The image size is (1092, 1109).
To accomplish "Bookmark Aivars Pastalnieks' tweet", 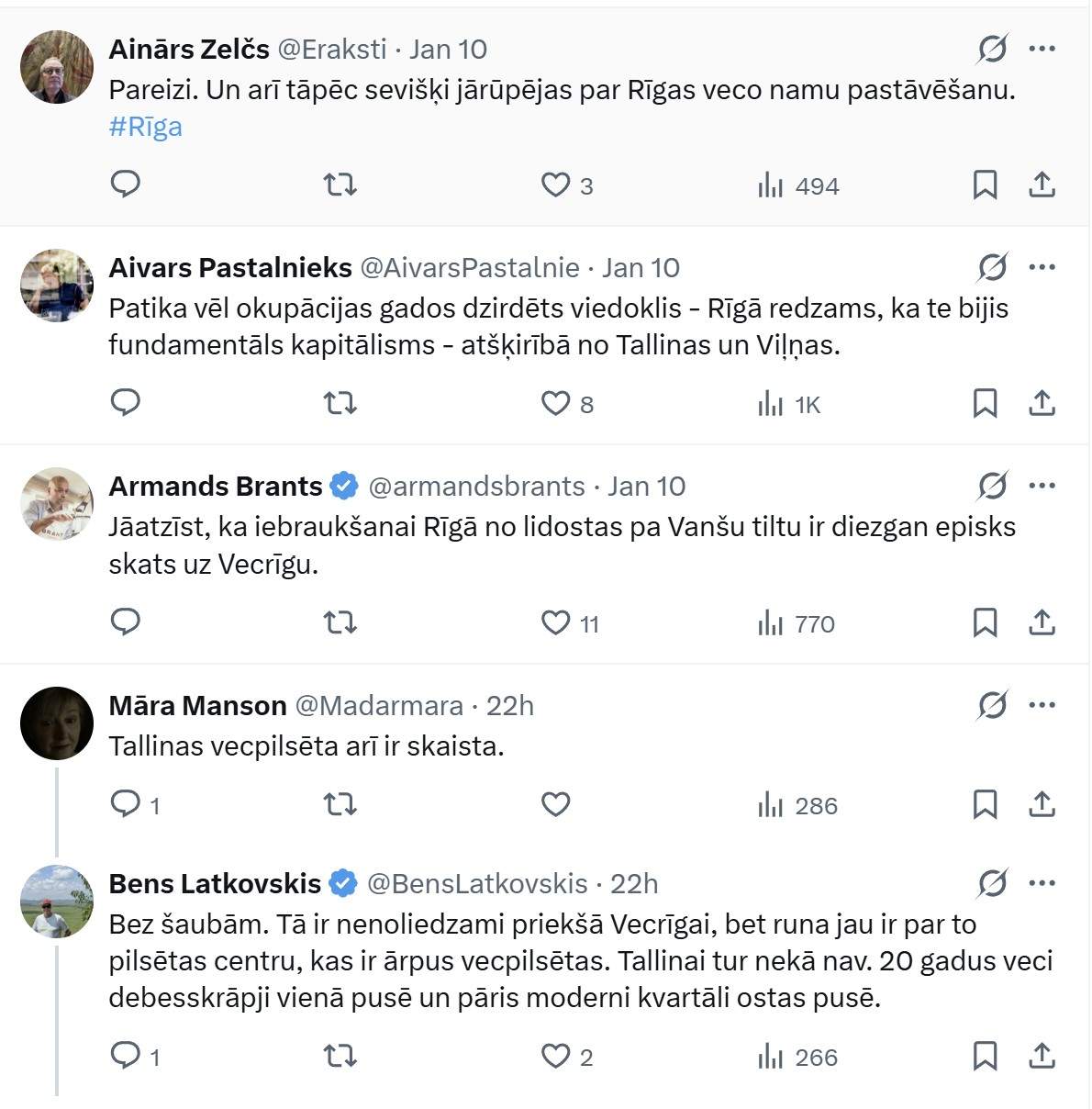I will click(985, 404).
